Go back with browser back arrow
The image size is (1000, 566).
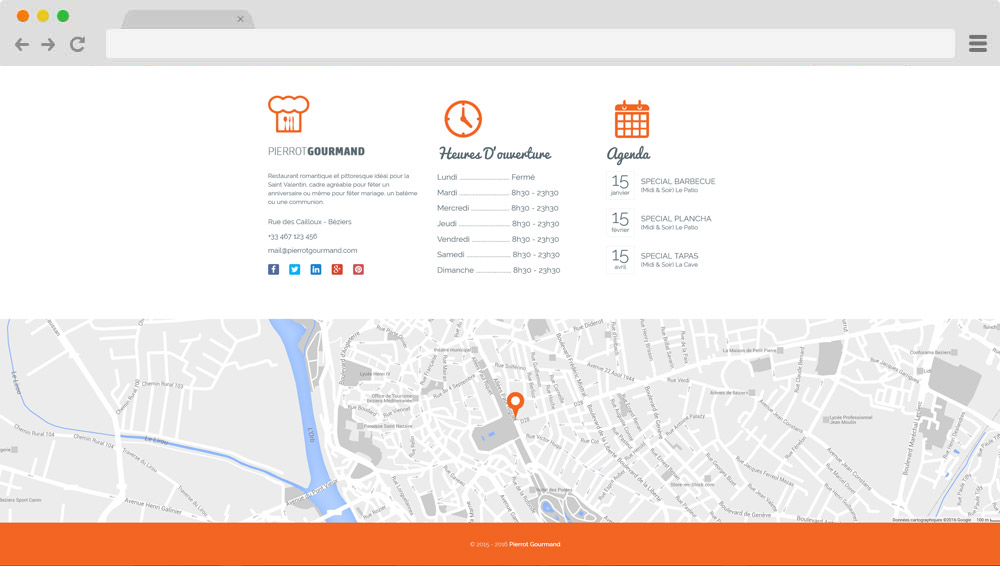22,44
